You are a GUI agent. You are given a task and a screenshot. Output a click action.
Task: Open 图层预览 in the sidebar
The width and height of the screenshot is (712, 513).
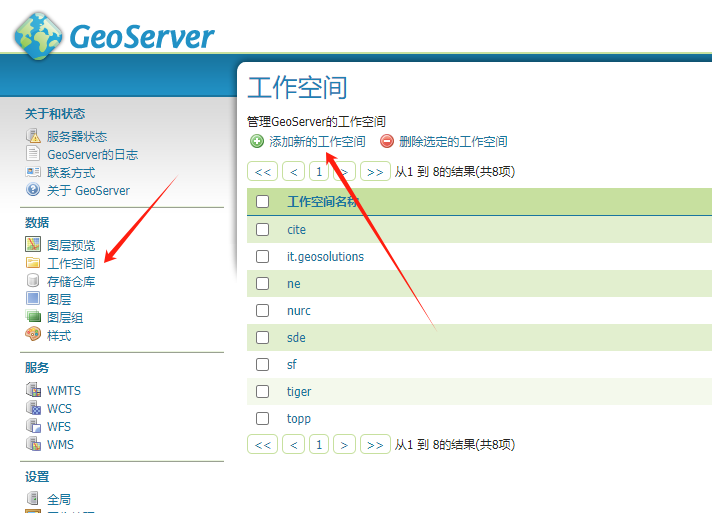(x=71, y=245)
